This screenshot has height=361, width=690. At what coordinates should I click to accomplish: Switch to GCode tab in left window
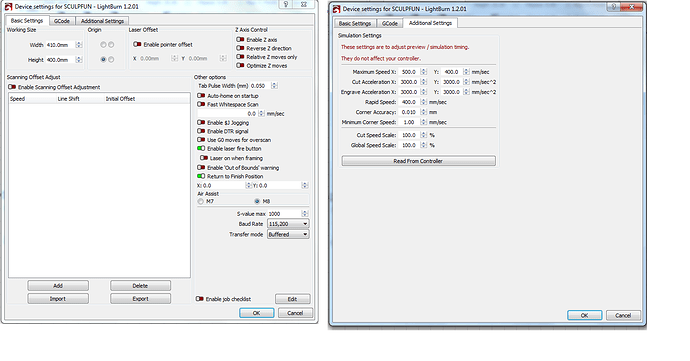[62, 21]
